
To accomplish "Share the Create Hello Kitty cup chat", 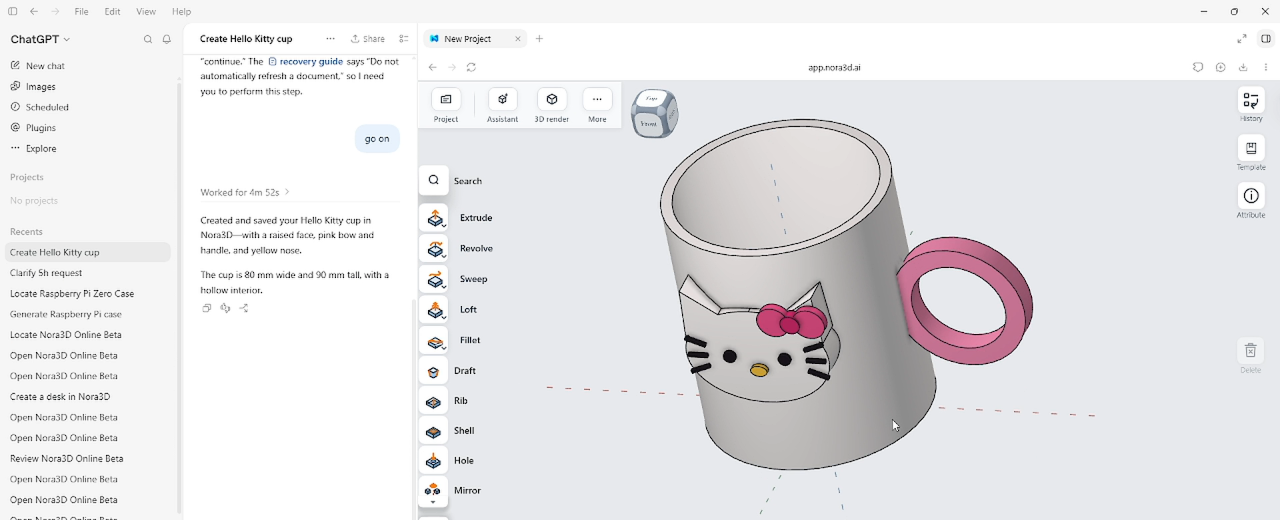I will tap(368, 39).
